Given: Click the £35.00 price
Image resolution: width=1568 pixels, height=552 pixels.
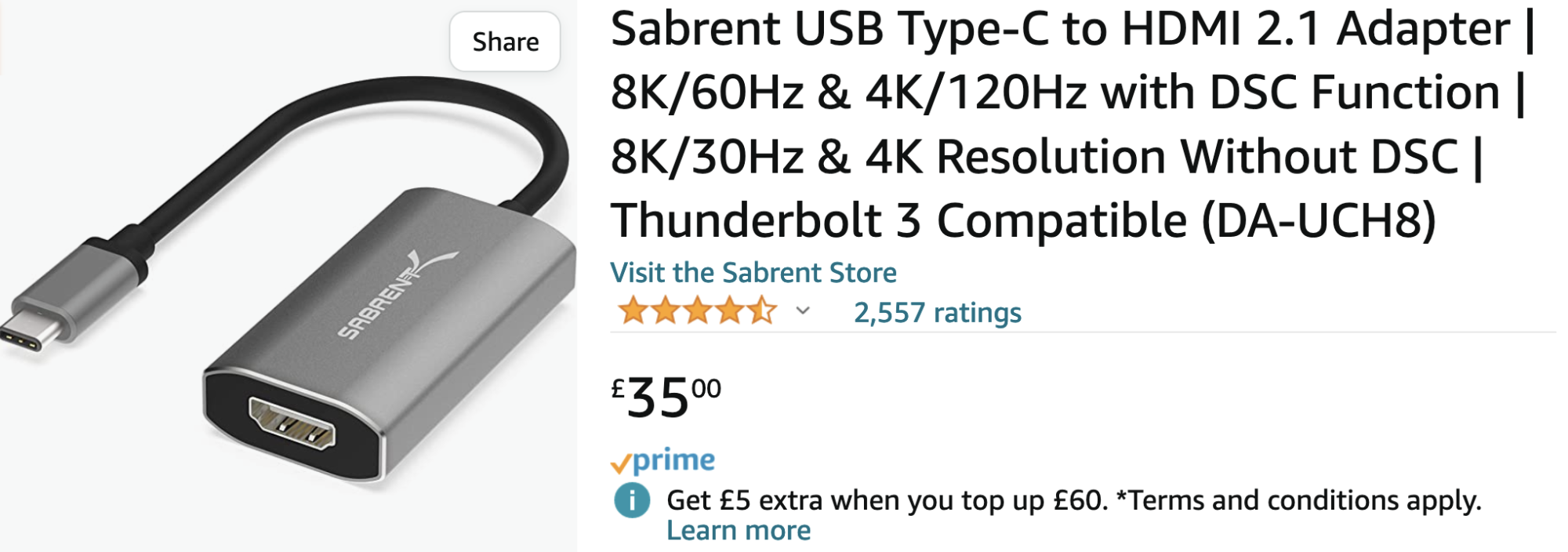Looking at the screenshot, I should pyautogui.click(x=666, y=397).
